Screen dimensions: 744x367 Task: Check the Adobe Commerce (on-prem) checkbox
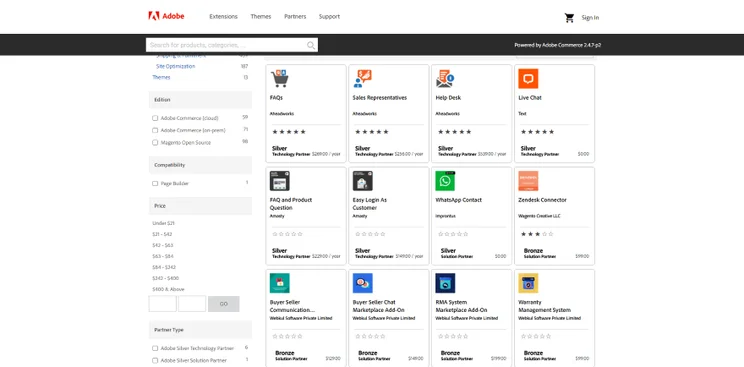click(155, 130)
